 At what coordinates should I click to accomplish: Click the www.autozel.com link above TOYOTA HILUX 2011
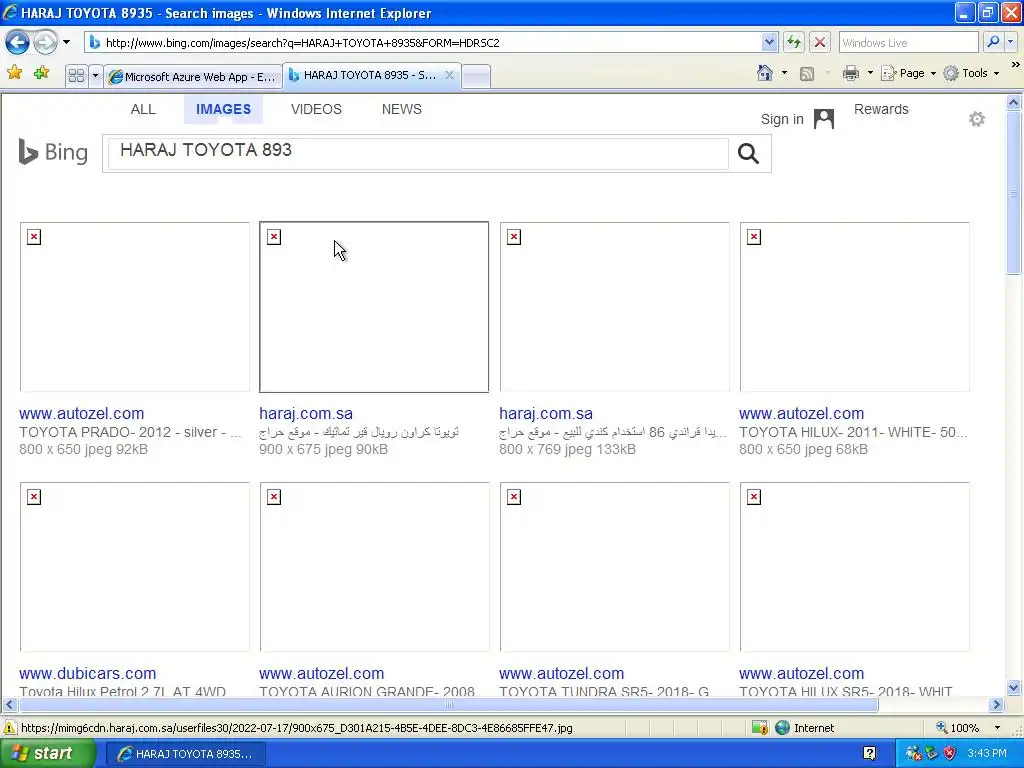[x=801, y=413]
